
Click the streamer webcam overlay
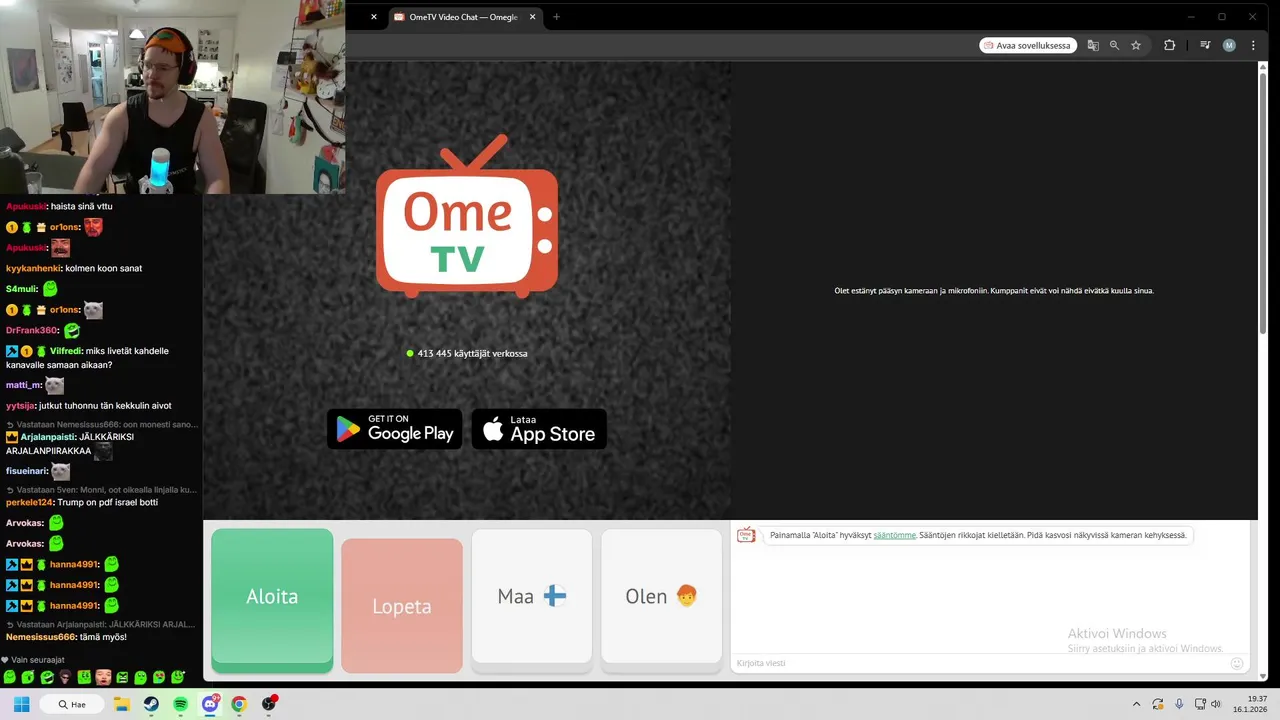point(172,97)
